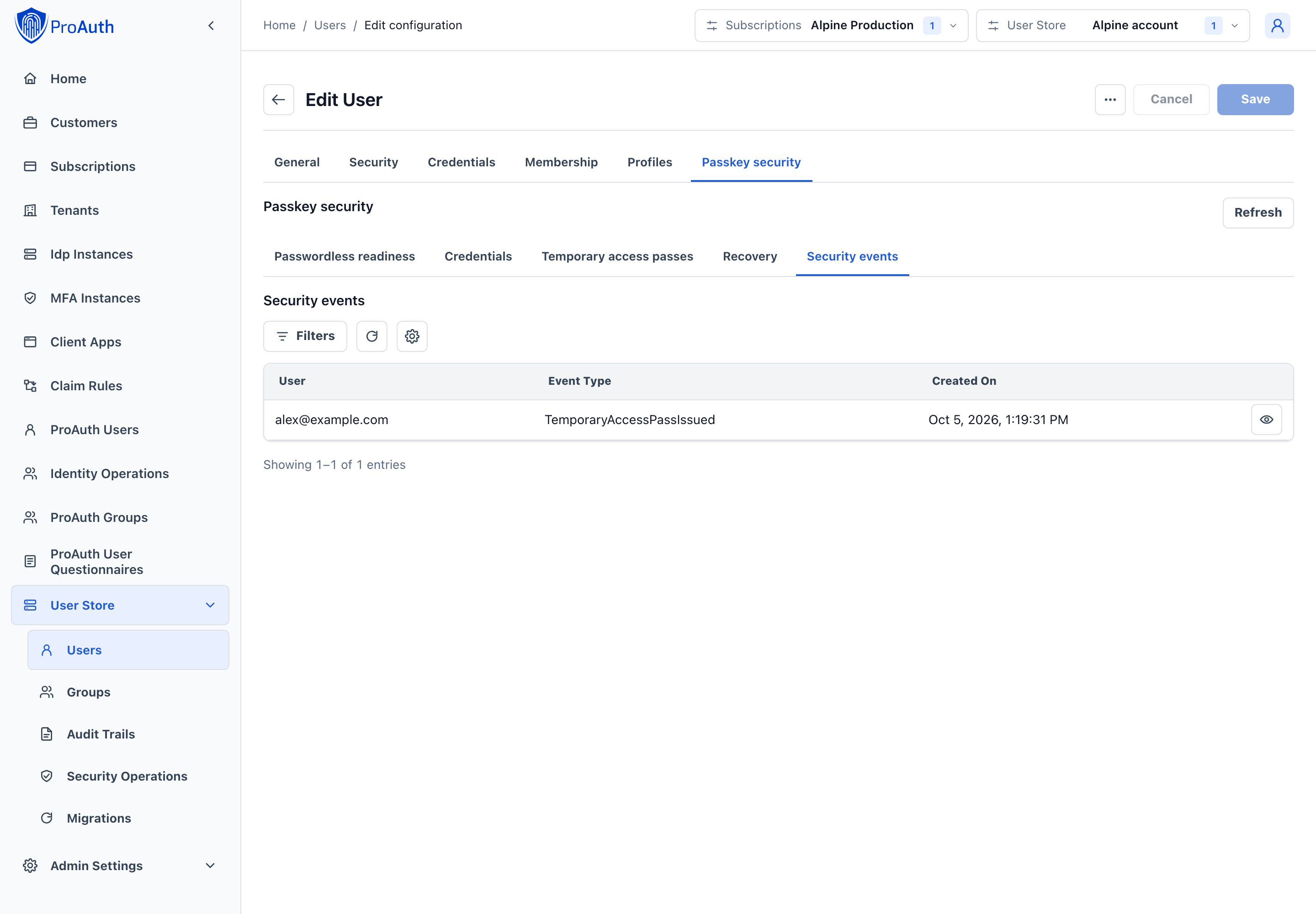The image size is (1316, 914).
Task: Open the Recovery sub-tab
Action: (750, 256)
